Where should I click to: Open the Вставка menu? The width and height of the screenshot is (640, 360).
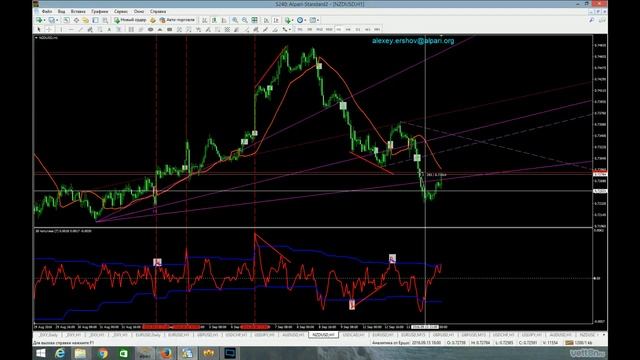pos(78,11)
